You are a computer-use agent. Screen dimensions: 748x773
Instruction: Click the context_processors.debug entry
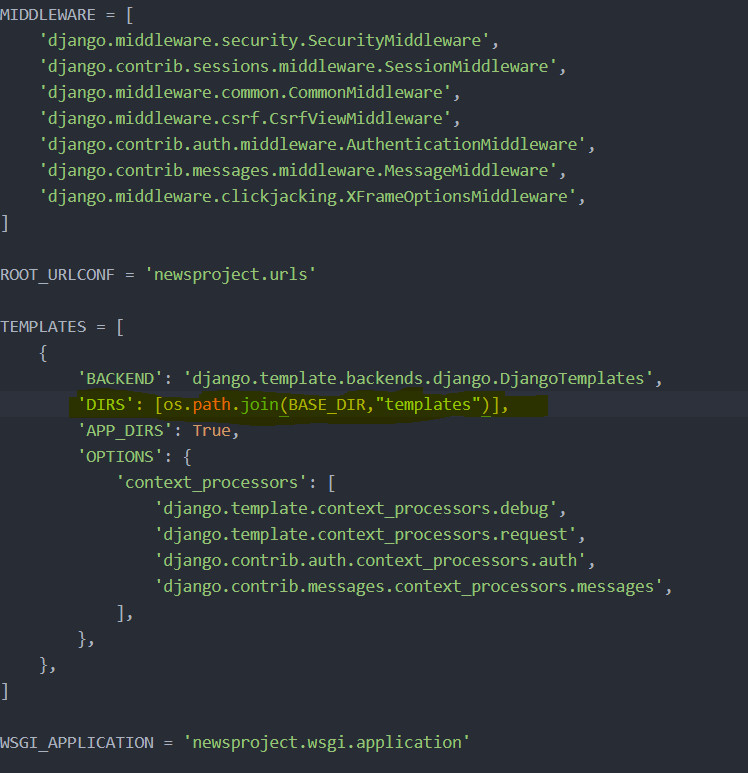click(x=356, y=509)
